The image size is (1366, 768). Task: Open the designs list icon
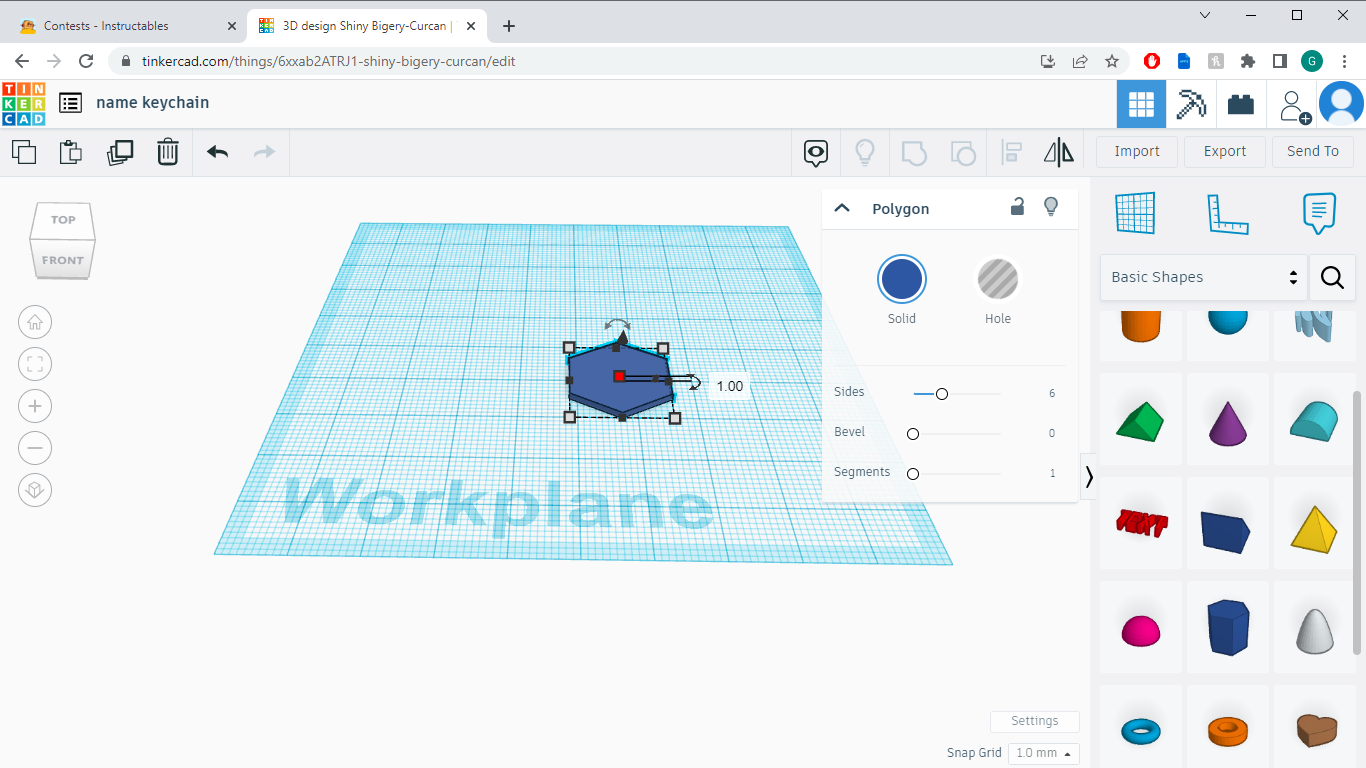click(70, 103)
